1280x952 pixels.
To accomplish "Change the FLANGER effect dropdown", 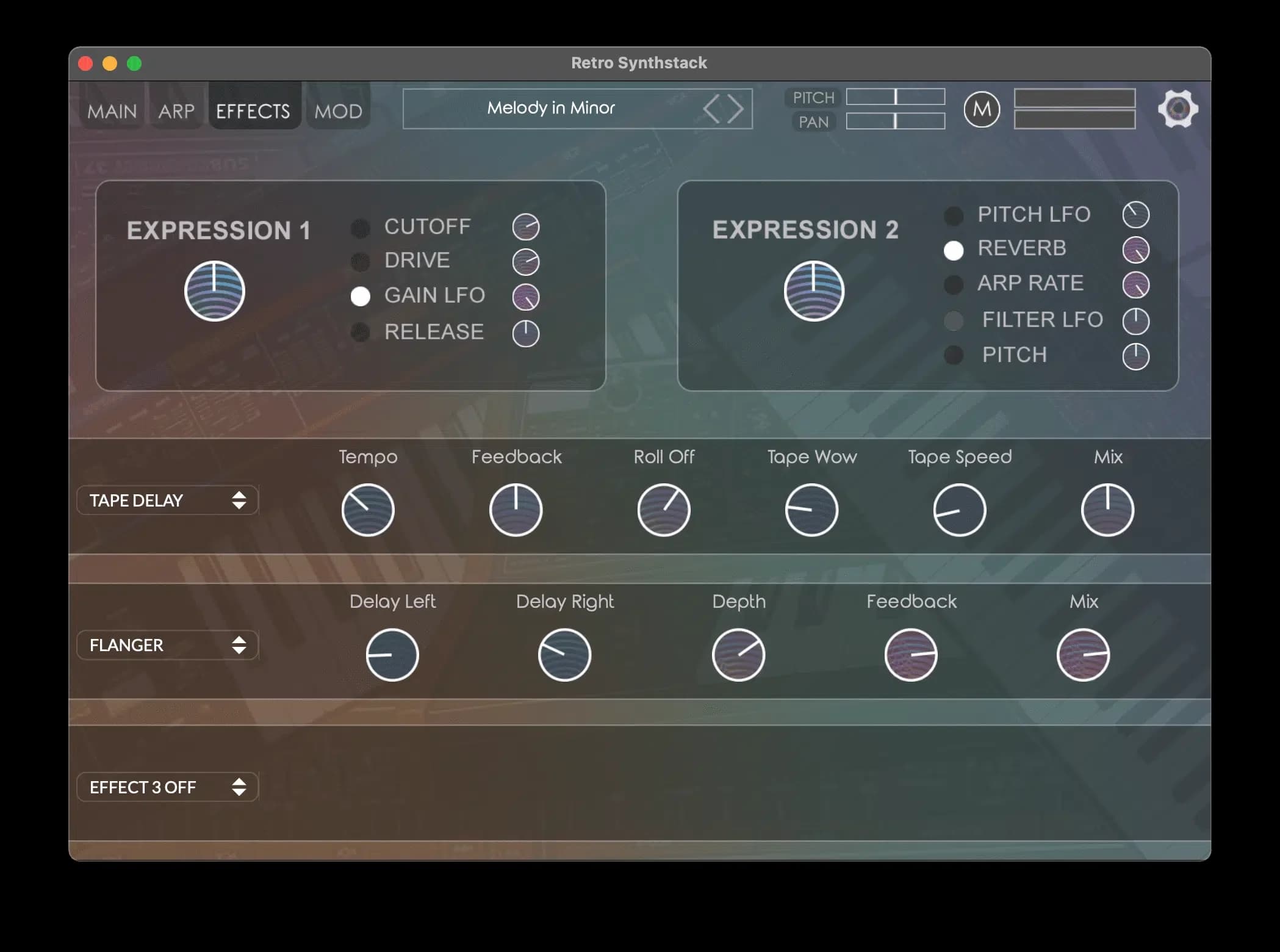I will (167, 645).
